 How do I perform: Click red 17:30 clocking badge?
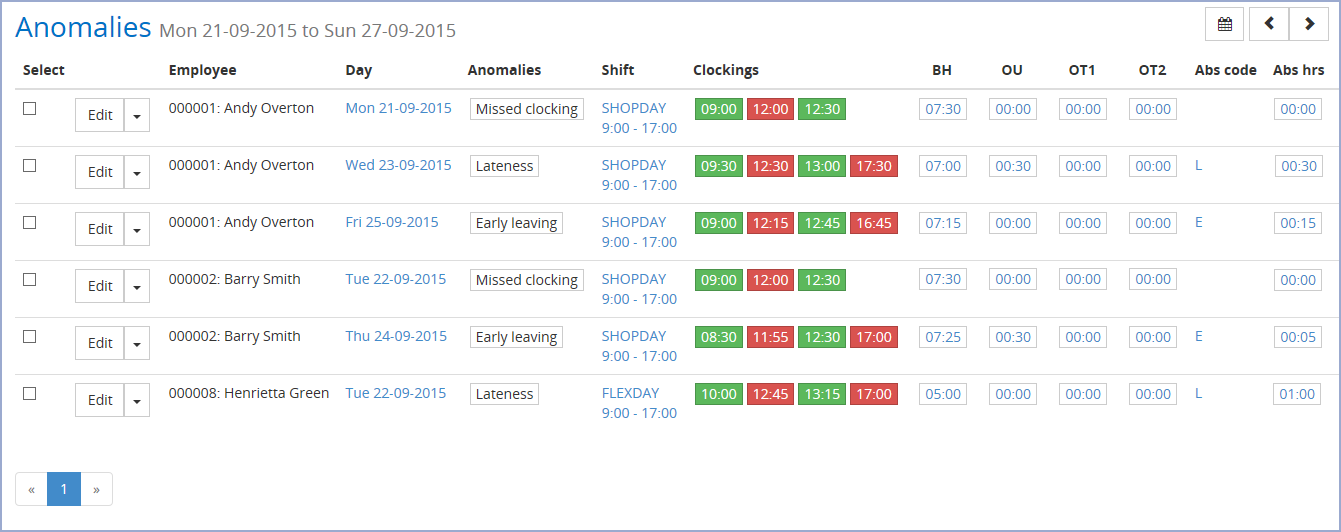tap(874, 166)
